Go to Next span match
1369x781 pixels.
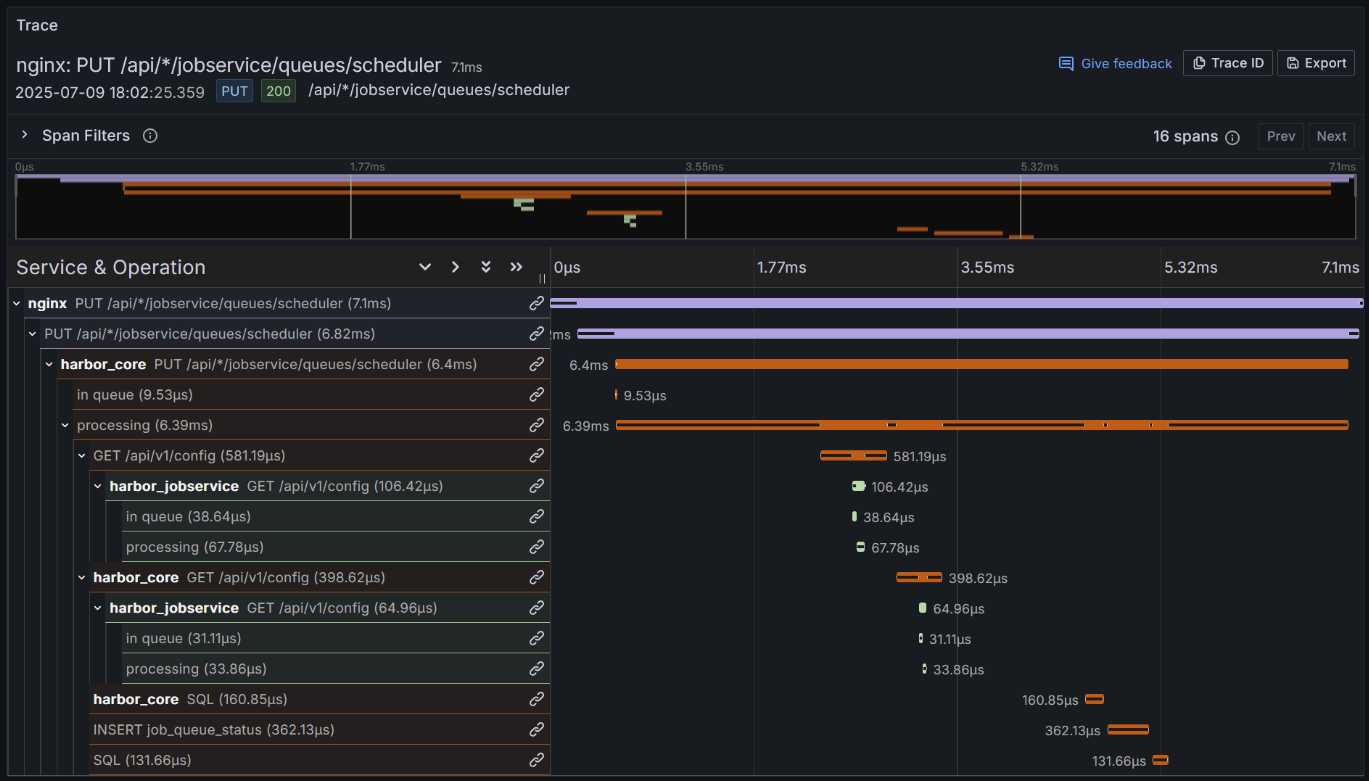coord(1331,136)
